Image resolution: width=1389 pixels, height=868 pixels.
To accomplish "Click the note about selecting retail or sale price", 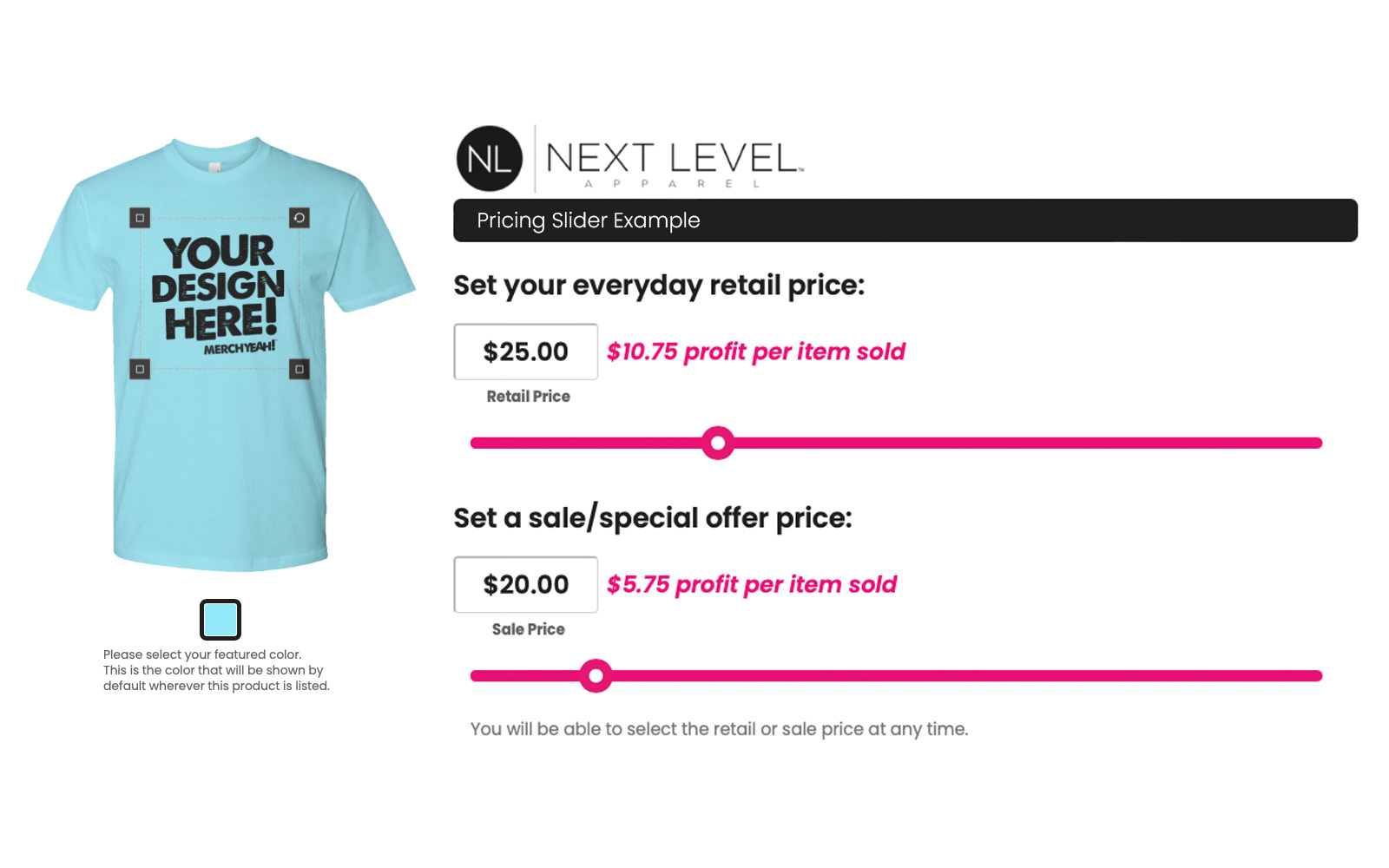I will pyautogui.click(x=719, y=729).
